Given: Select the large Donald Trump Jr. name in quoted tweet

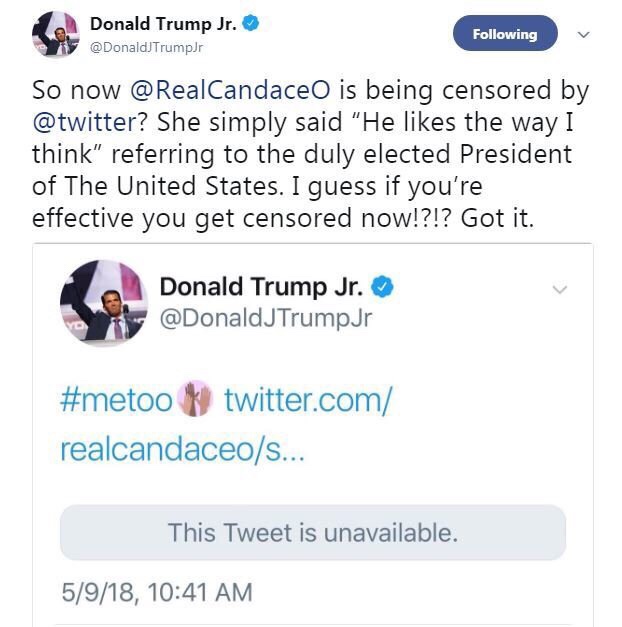Looking at the screenshot, I should 263,287.
